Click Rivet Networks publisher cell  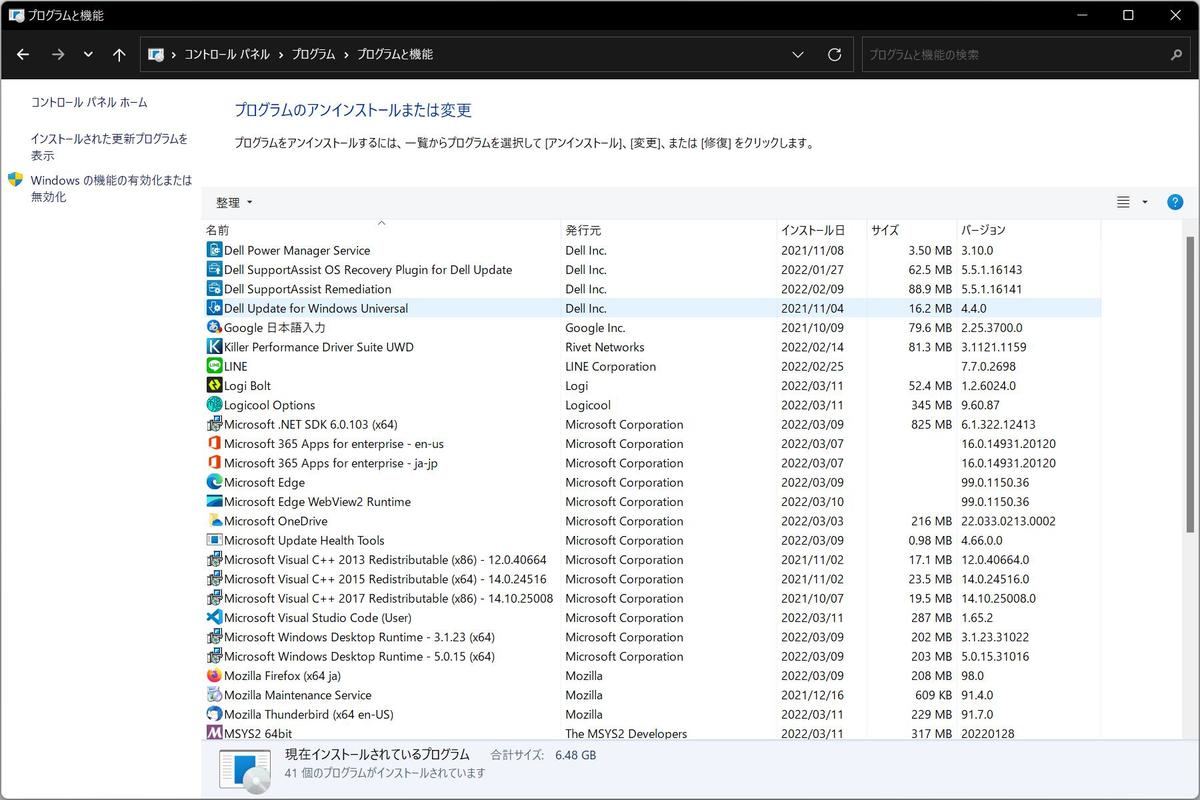pos(605,347)
